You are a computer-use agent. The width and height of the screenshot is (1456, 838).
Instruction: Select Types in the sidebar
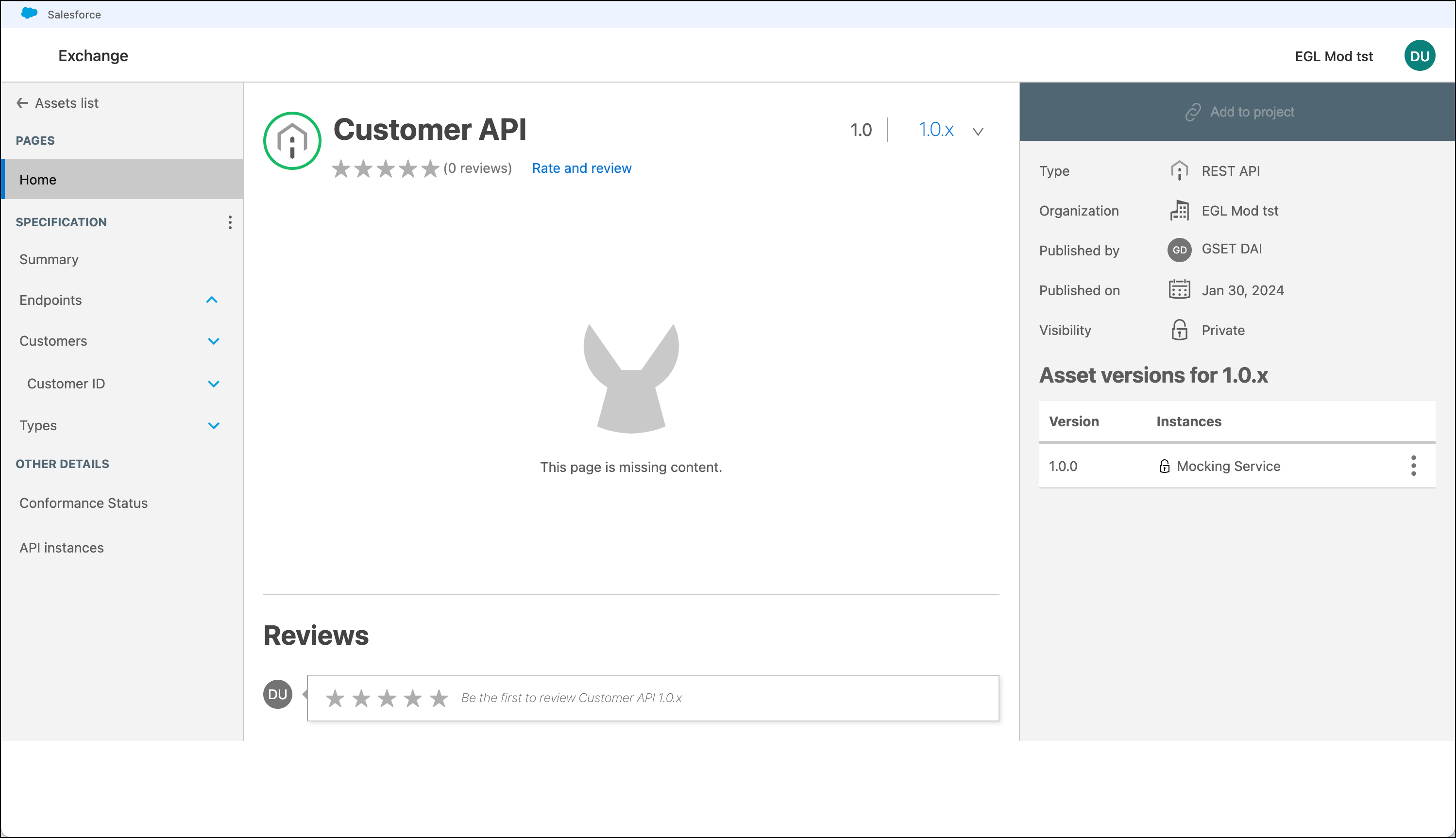click(38, 426)
